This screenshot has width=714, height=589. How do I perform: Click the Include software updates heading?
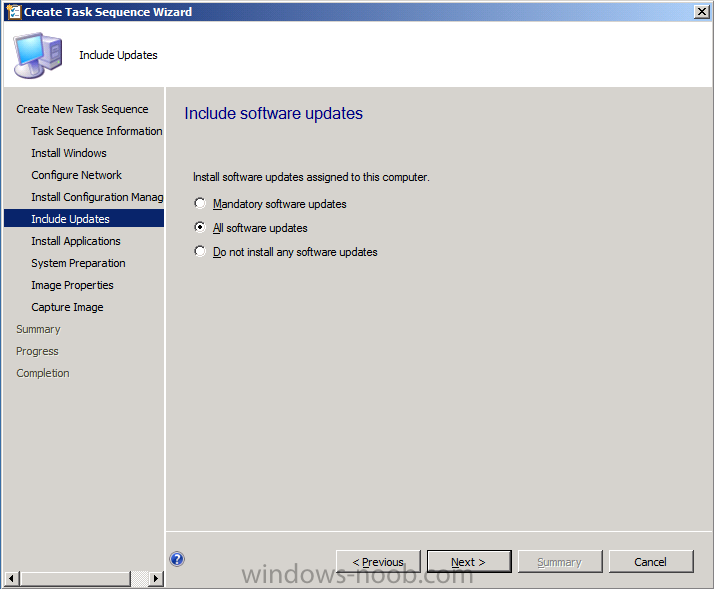tap(274, 113)
